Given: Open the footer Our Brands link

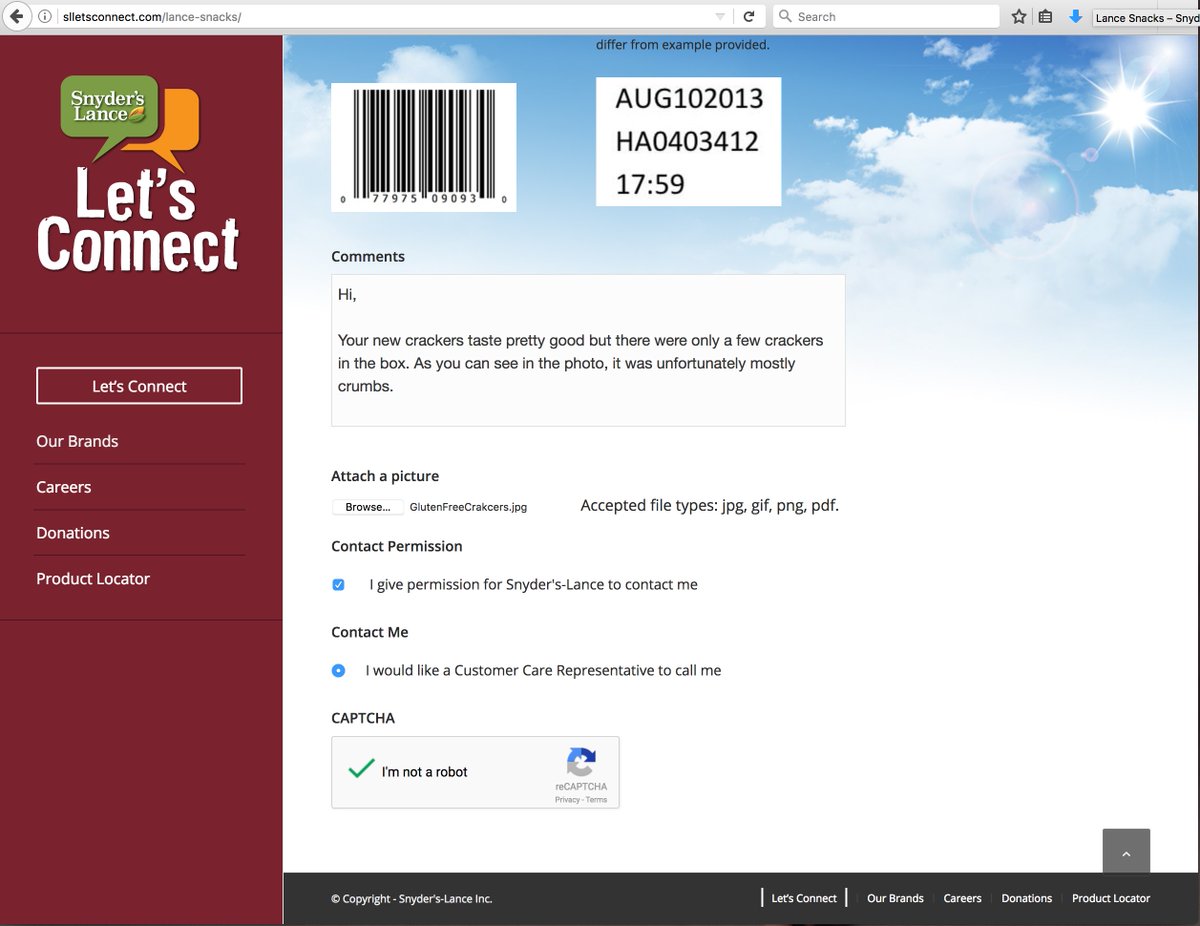Looking at the screenshot, I should 895,898.
